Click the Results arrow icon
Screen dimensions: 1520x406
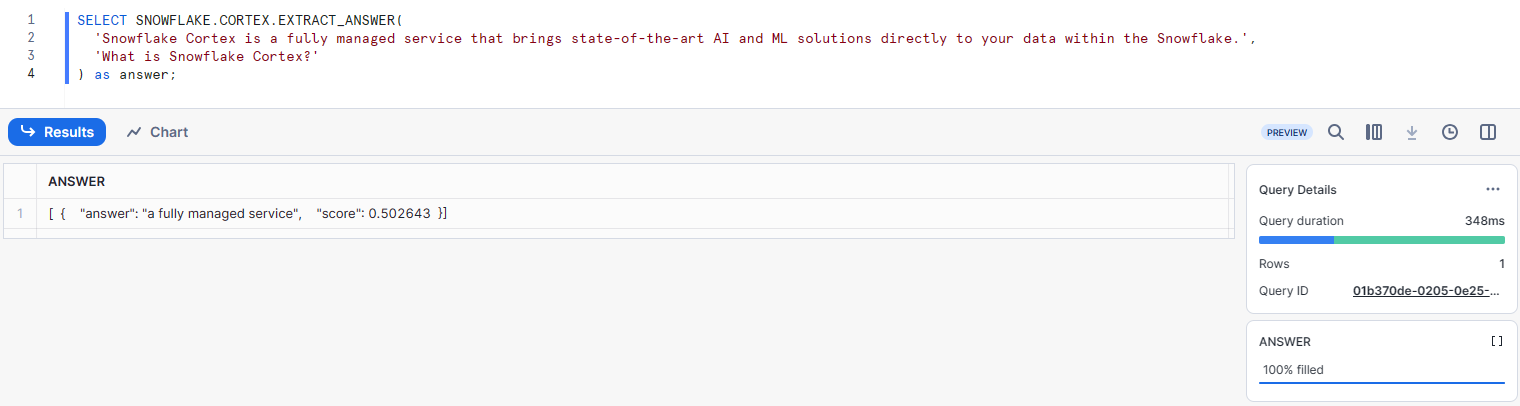tap(28, 132)
